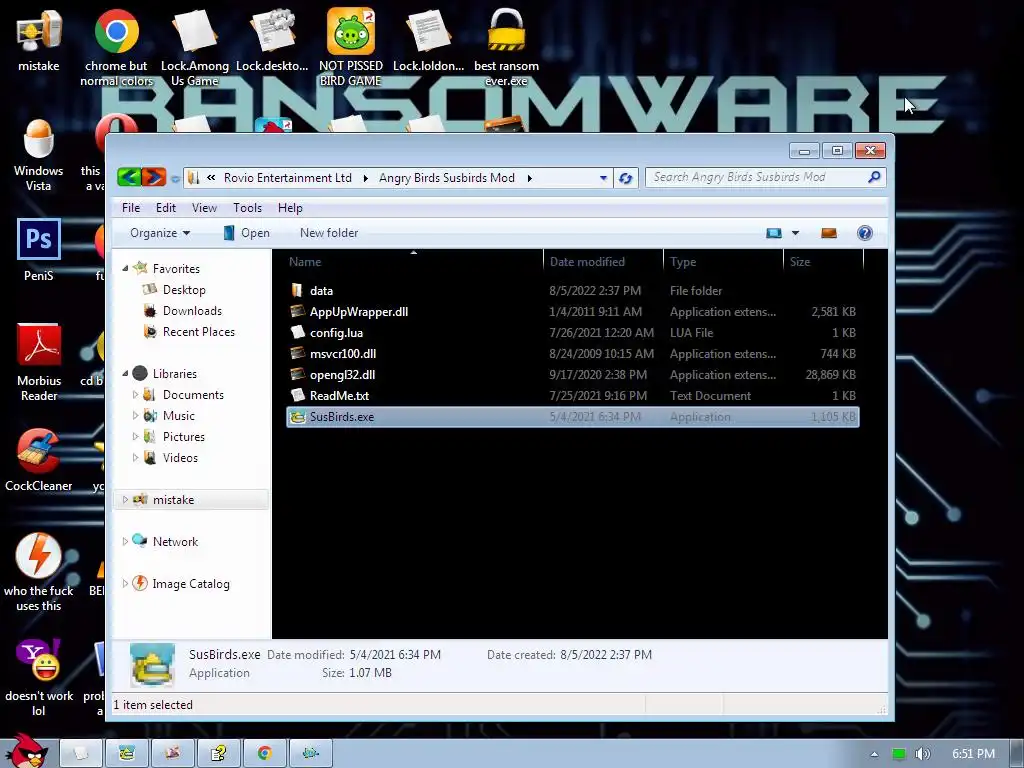The image size is (1024, 768).
Task: Open the View menu
Action: pyautogui.click(x=204, y=208)
